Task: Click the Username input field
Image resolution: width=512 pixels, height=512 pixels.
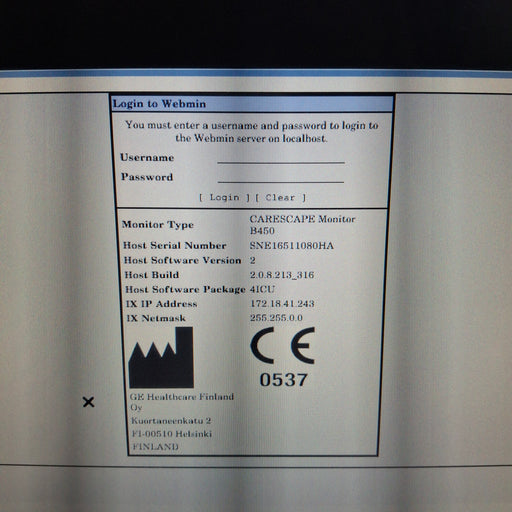Action: (281, 157)
